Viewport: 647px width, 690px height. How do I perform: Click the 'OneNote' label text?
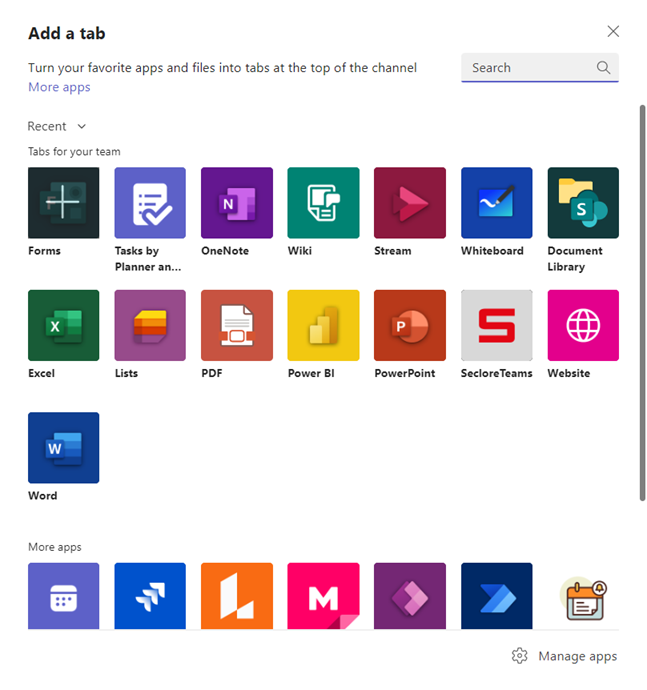(x=225, y=251)
